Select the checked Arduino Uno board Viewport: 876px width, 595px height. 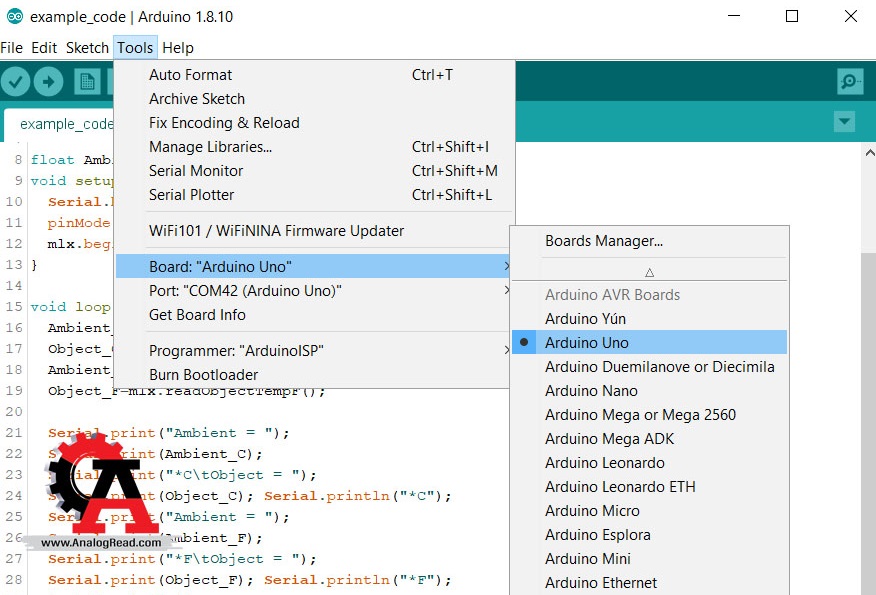coord(649,342)
